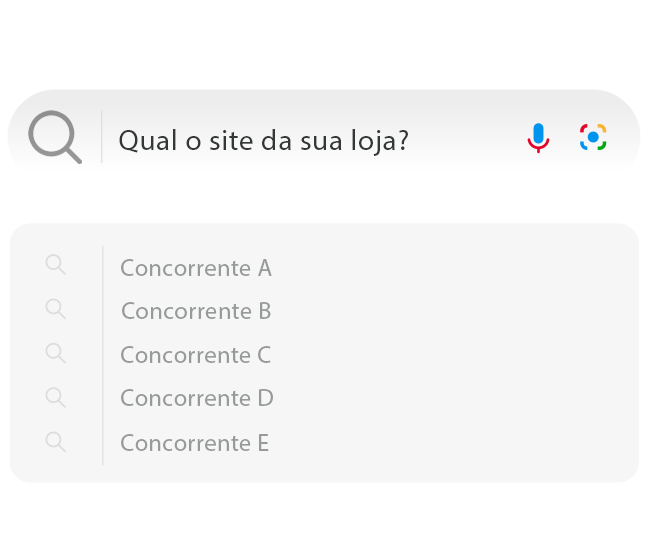Focus the "Qual o site da sua loja?" field
The width and height of the screenshot is (648, 535).
(264, 140)
